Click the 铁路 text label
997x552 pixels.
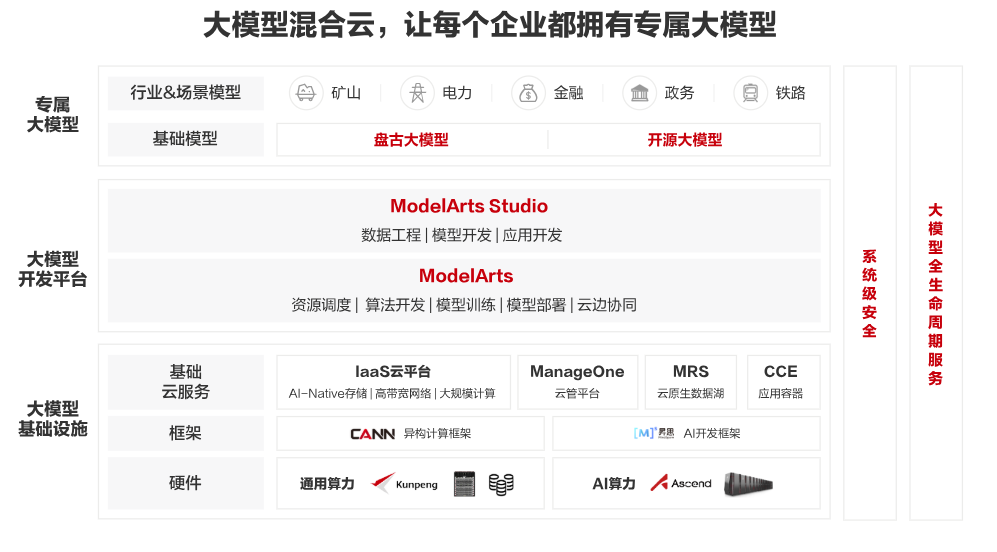[790, 93]
